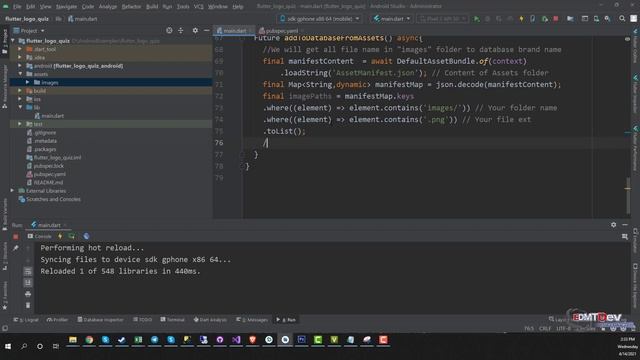Open the Project view type dropdown
Viewport: 640px width, 360px height.
[x=29, y=31]
